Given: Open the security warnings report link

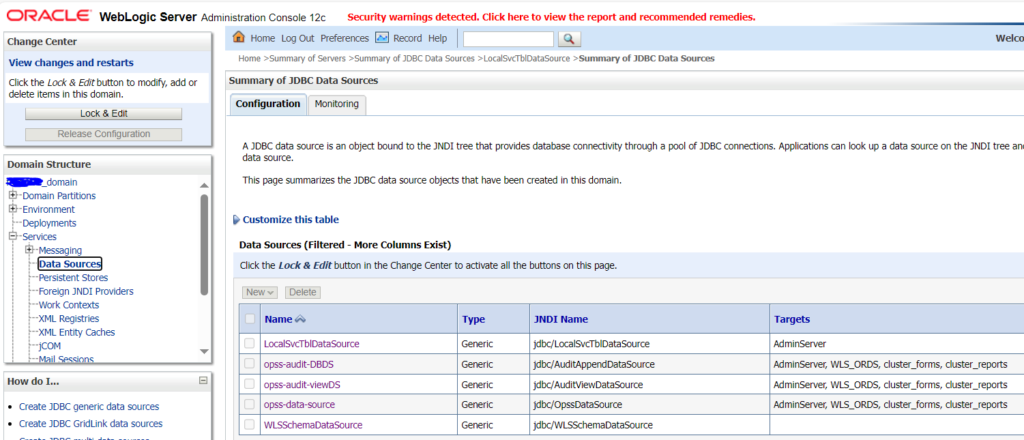Looking at the screenshot, I should click(x=551, y=17).
